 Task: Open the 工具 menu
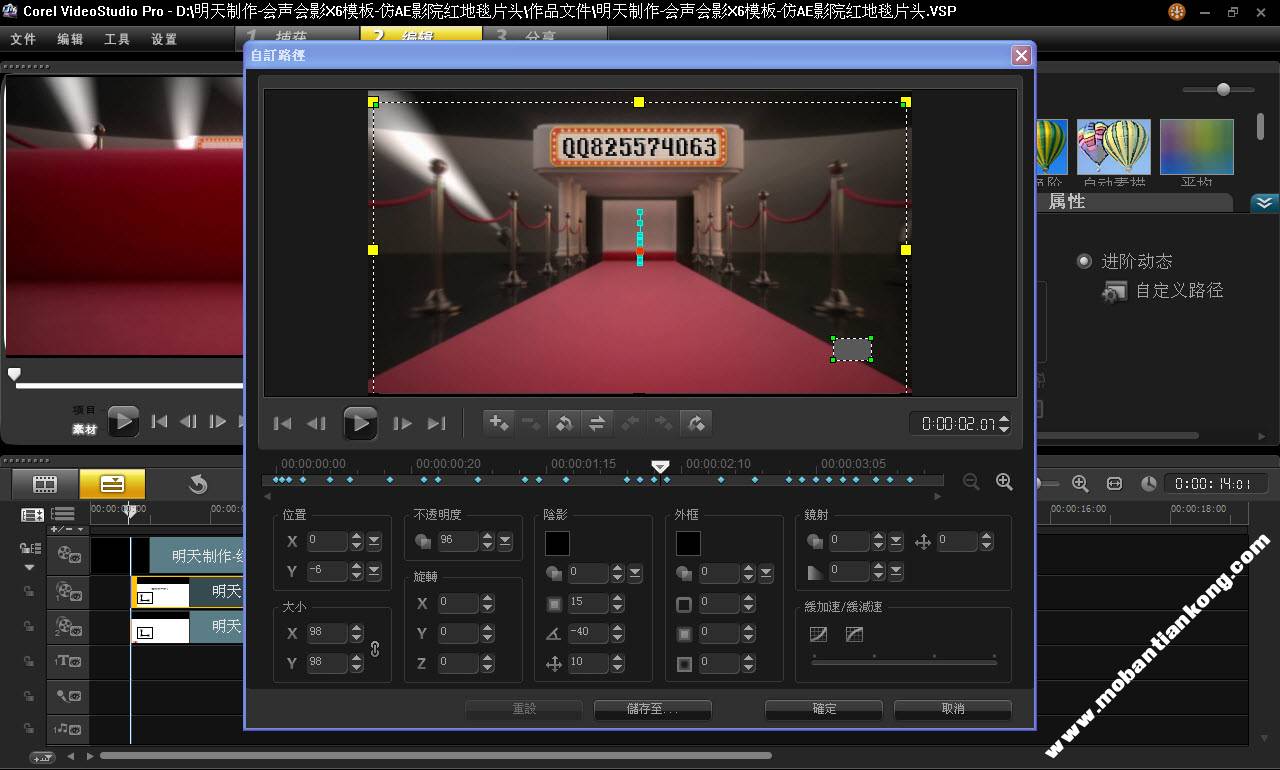click(x=117, y=39)
